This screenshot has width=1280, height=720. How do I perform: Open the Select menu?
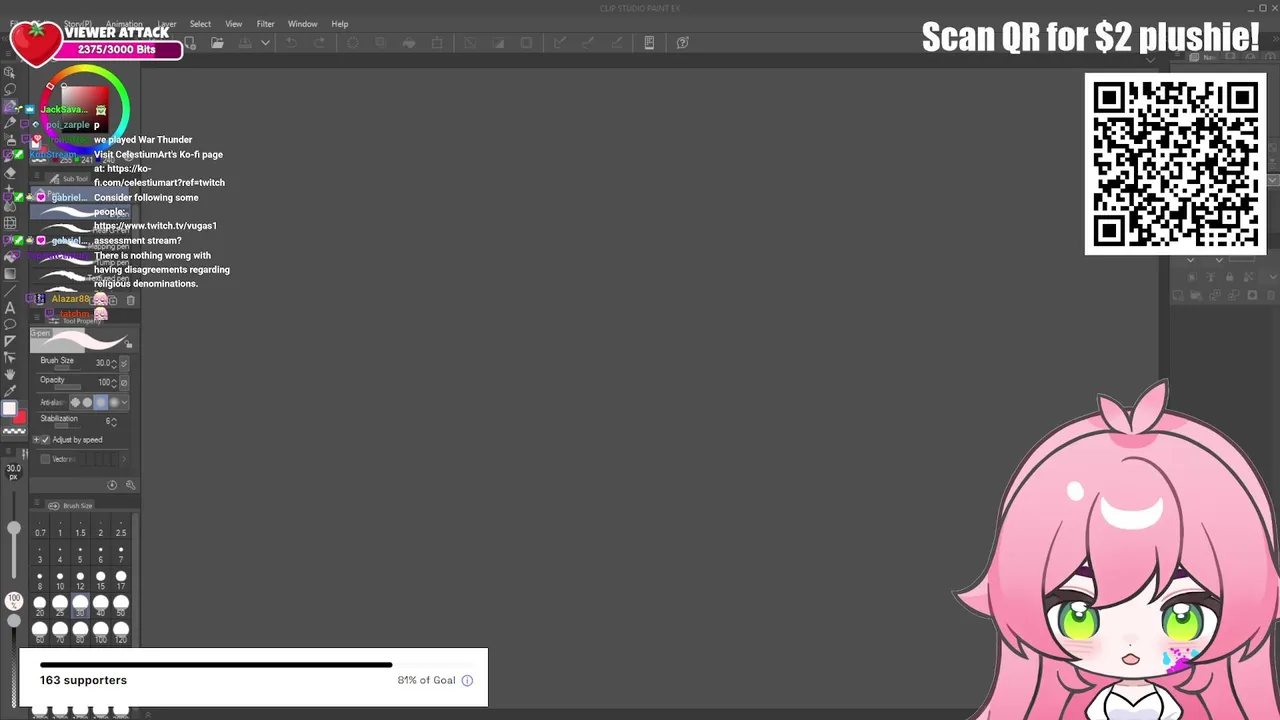click(x=200, y=24)
